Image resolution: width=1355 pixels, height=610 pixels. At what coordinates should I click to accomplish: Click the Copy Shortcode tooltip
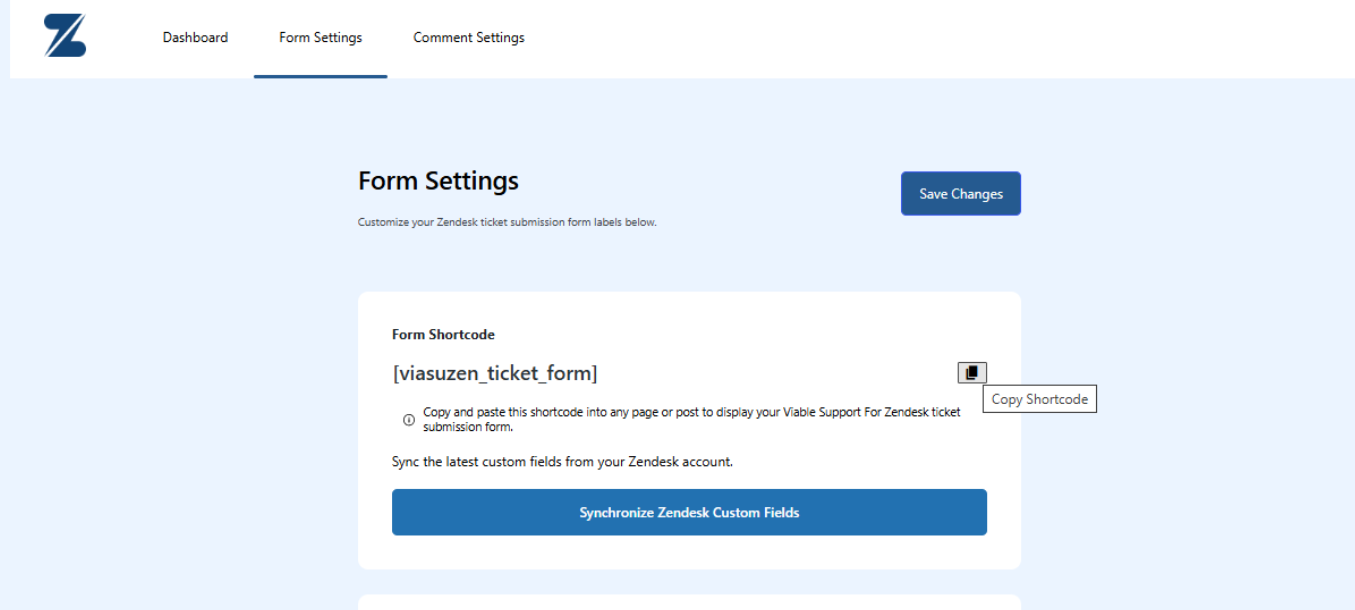1039,399
